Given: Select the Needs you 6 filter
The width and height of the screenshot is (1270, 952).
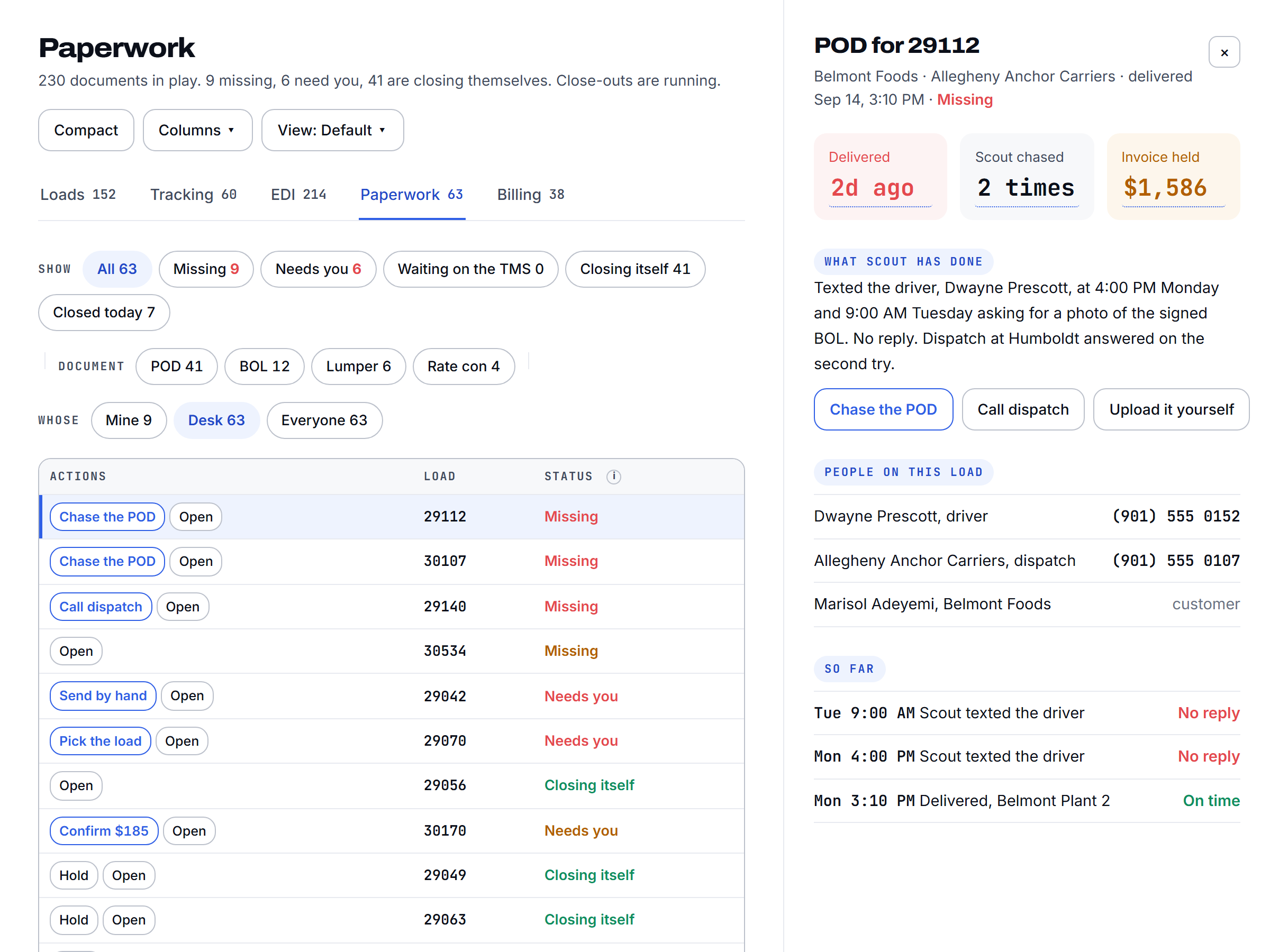Looking at the screenshot, I should pos(318,269).
